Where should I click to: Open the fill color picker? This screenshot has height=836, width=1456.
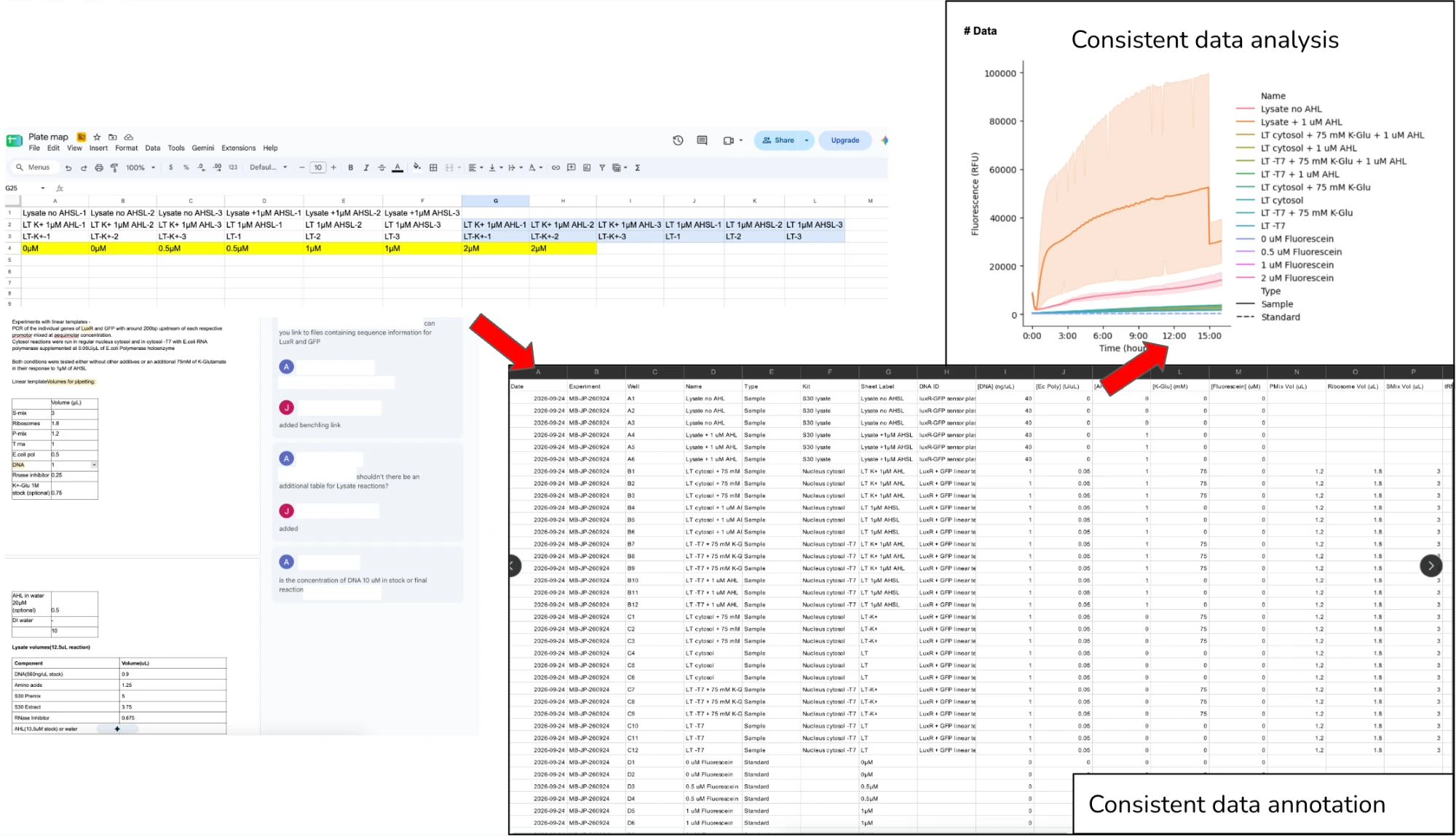click(x=417, y=167)
